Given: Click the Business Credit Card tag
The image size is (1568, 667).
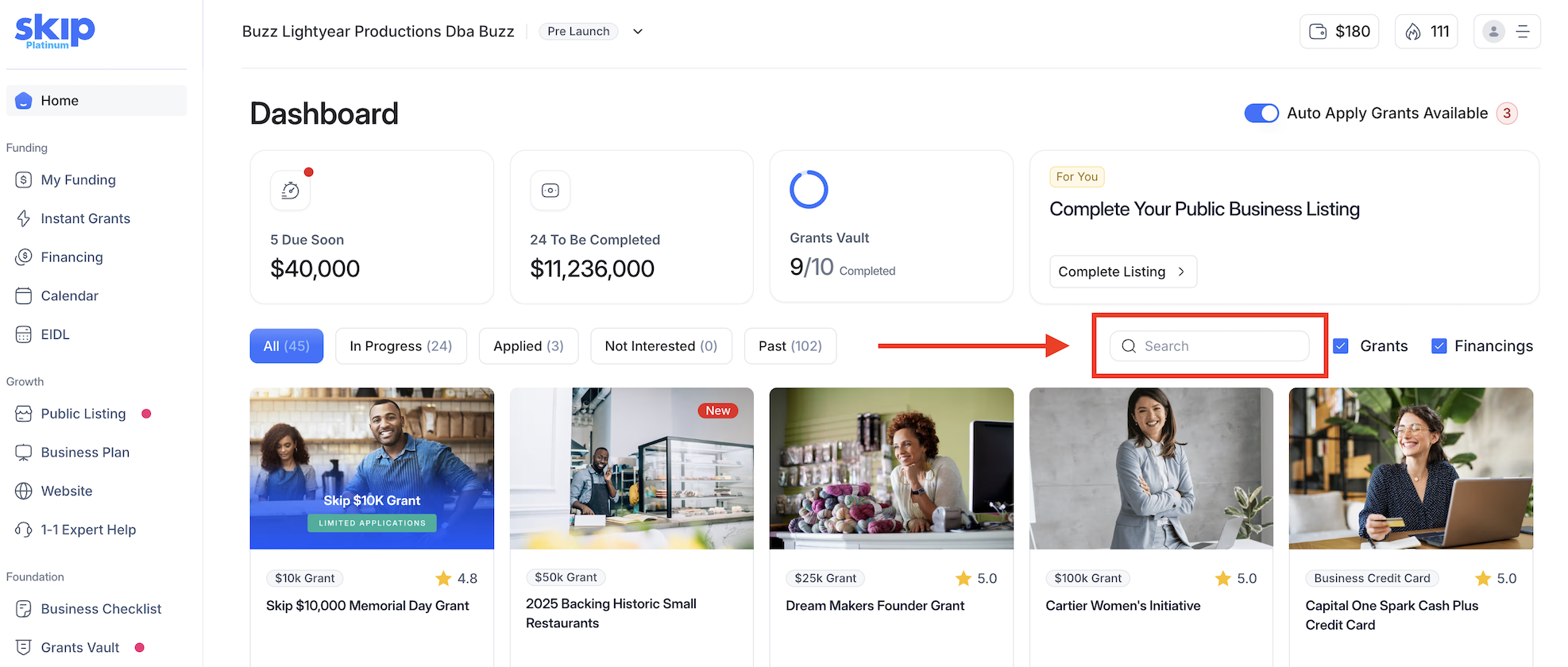Looking at the screenshot, I should 1372,578.
